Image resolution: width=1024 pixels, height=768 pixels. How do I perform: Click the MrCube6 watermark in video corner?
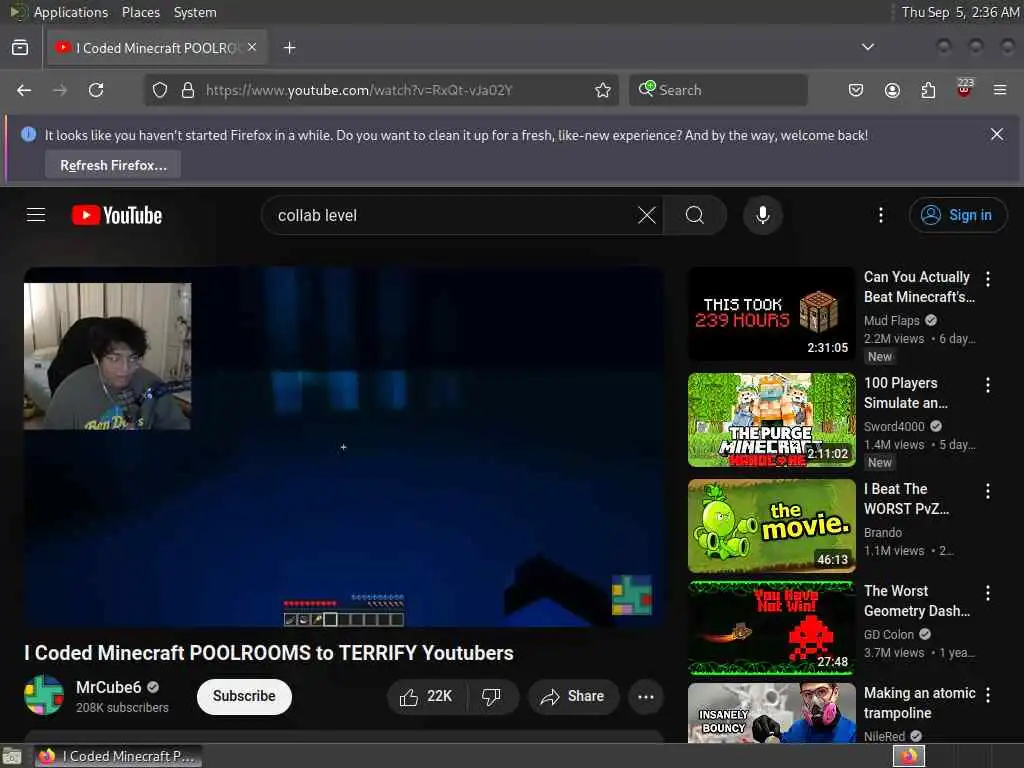[x=632, y=595]
